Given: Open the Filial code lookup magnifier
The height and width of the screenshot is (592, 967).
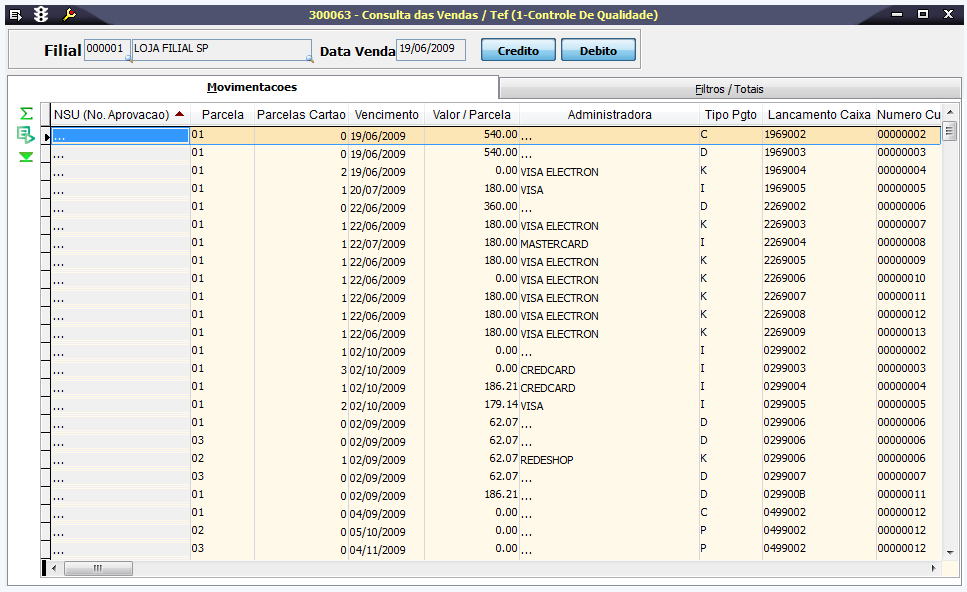Looking at the screenshot, I should 127,59.
